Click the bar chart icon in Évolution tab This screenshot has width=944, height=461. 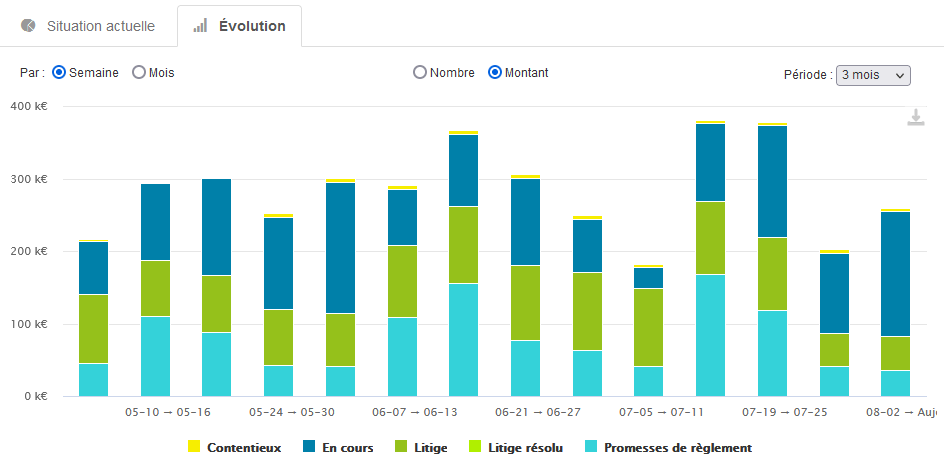(x=200, y=25)
